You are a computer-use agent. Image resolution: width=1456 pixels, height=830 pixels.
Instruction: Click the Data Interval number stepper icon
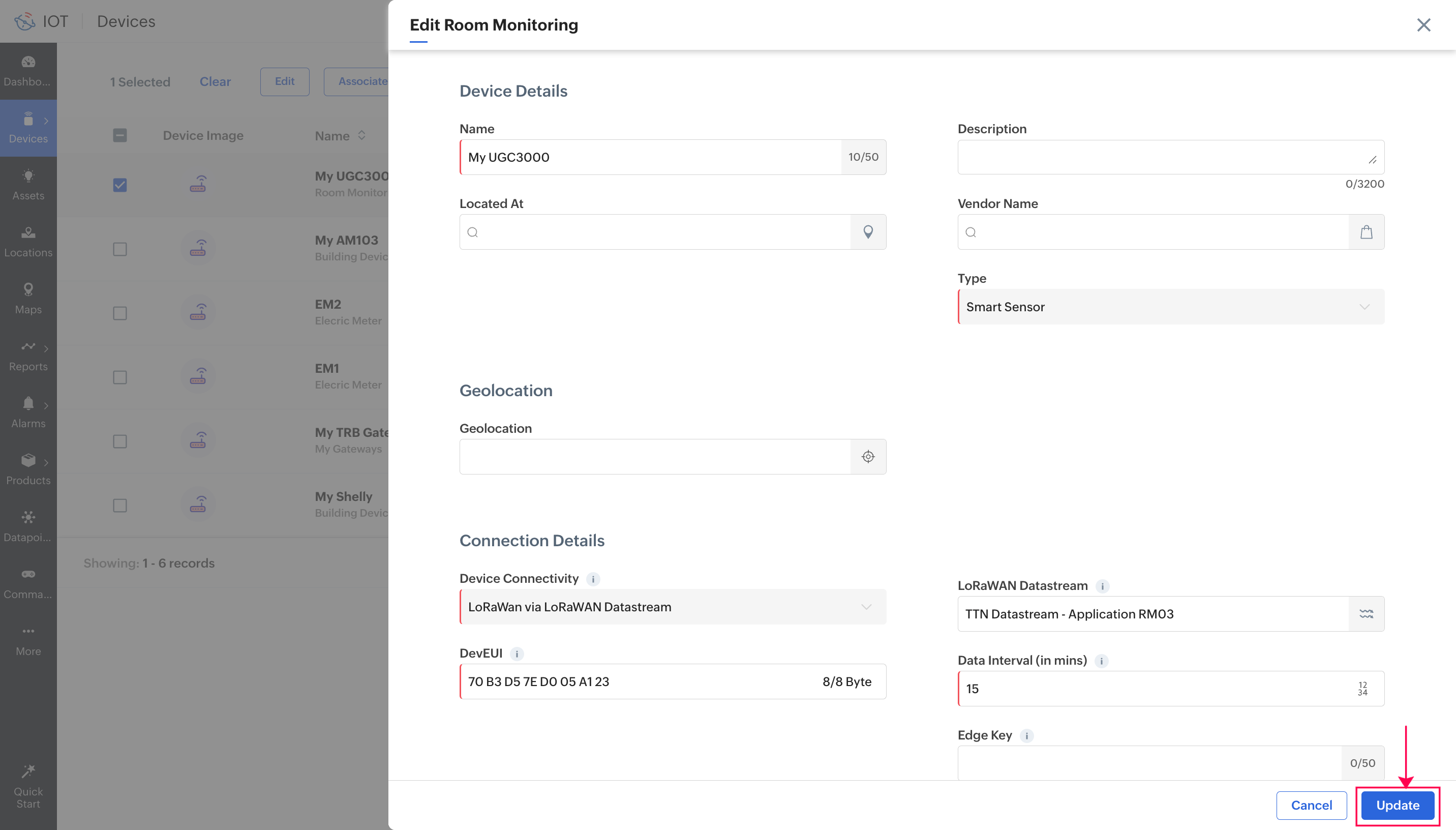[1362, 689]
